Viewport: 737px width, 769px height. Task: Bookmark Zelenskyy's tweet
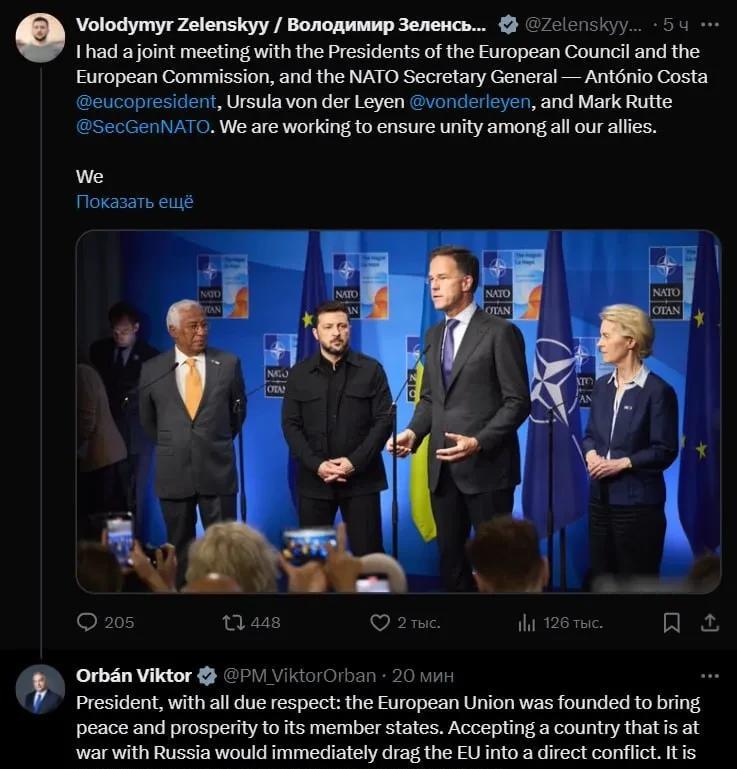(671, 623)
